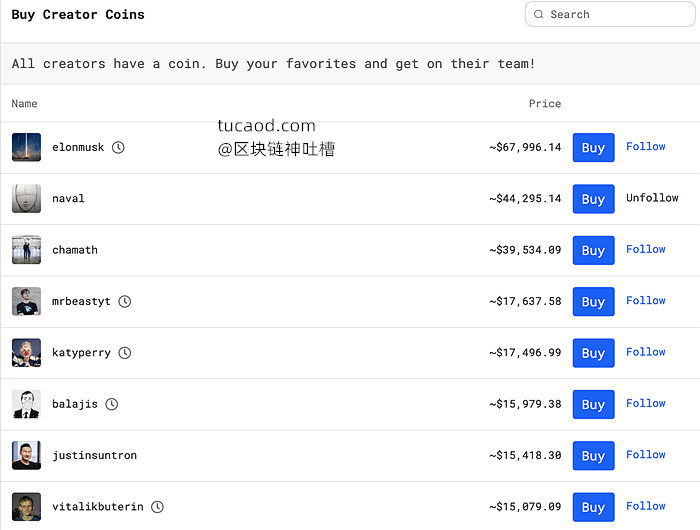Click the Buy Creator Coins heading

[78, 15]
